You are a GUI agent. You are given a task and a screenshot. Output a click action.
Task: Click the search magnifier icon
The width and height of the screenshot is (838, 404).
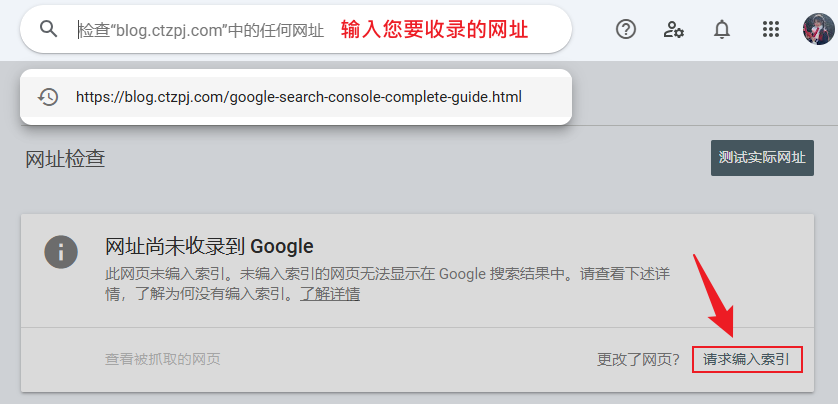pyautogui.click(x=48, y=29)
